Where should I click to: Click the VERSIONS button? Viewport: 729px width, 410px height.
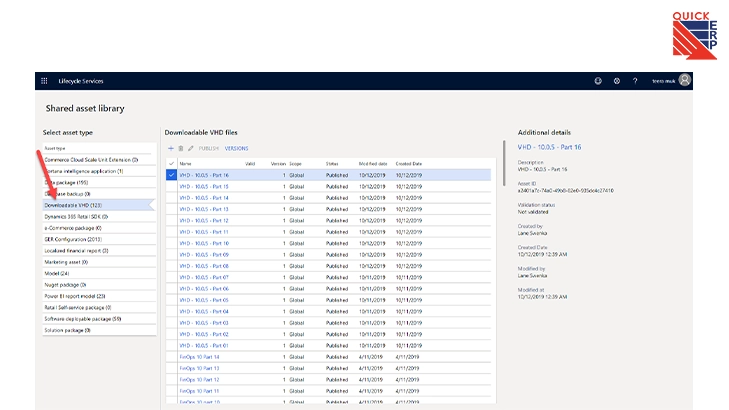click(x=236, y=148)
